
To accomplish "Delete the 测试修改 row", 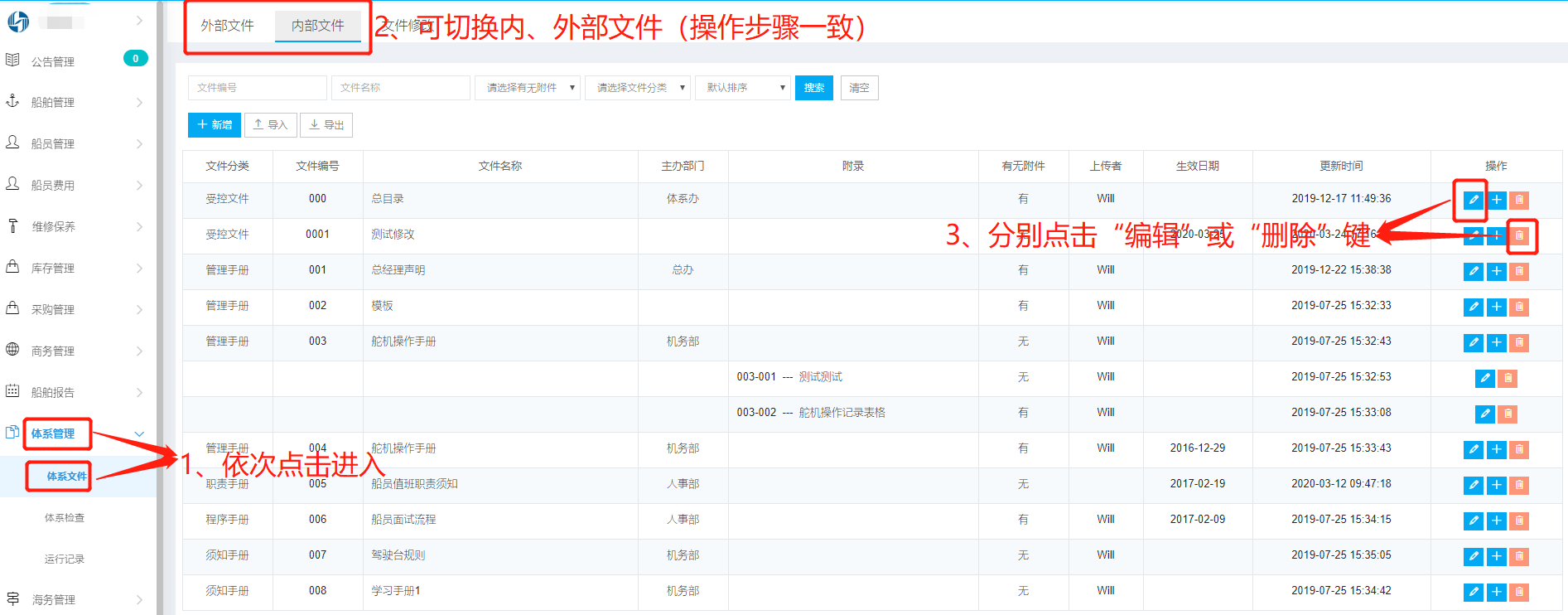I will point(1519,235).
